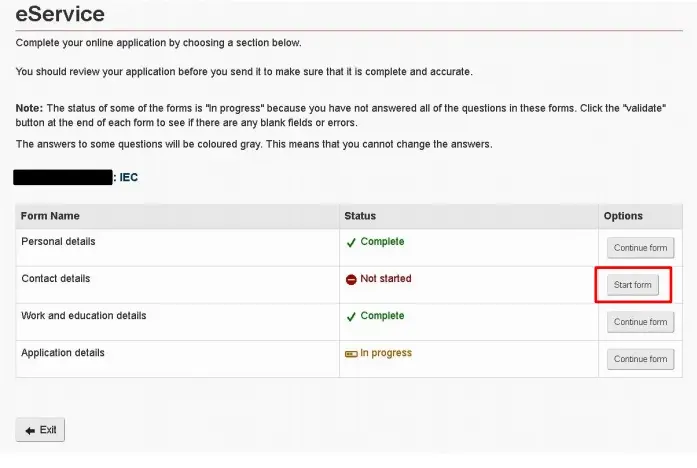This screenshot has height=468, width=697.
Task: Continue the Personal details form
Action: (641, 248)
